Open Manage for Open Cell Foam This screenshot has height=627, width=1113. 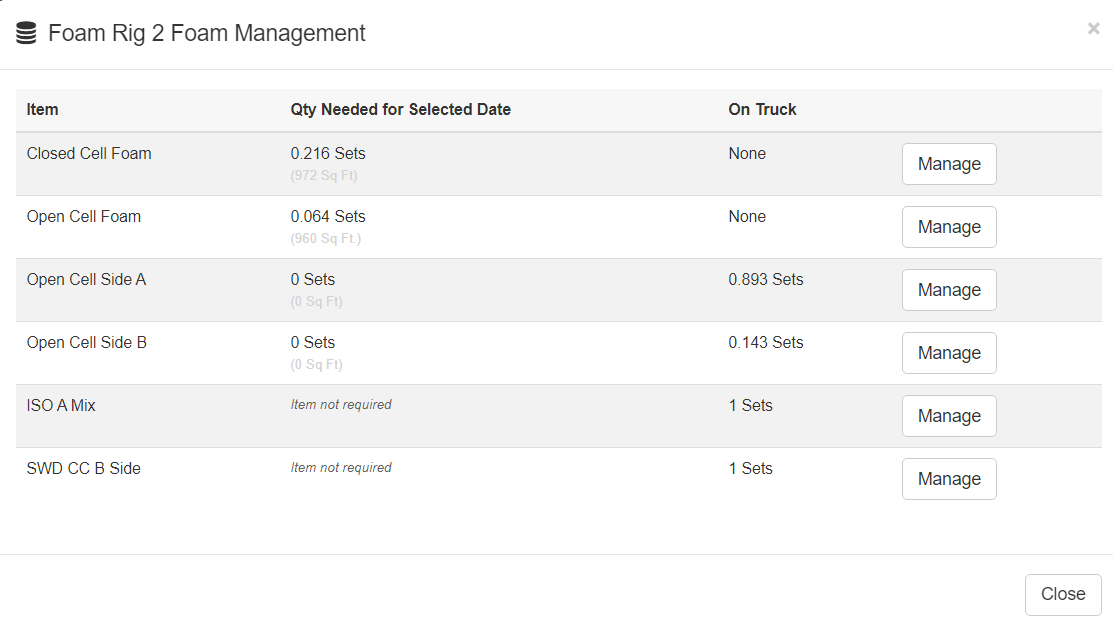pyautogui.click(x=948, y=227)
